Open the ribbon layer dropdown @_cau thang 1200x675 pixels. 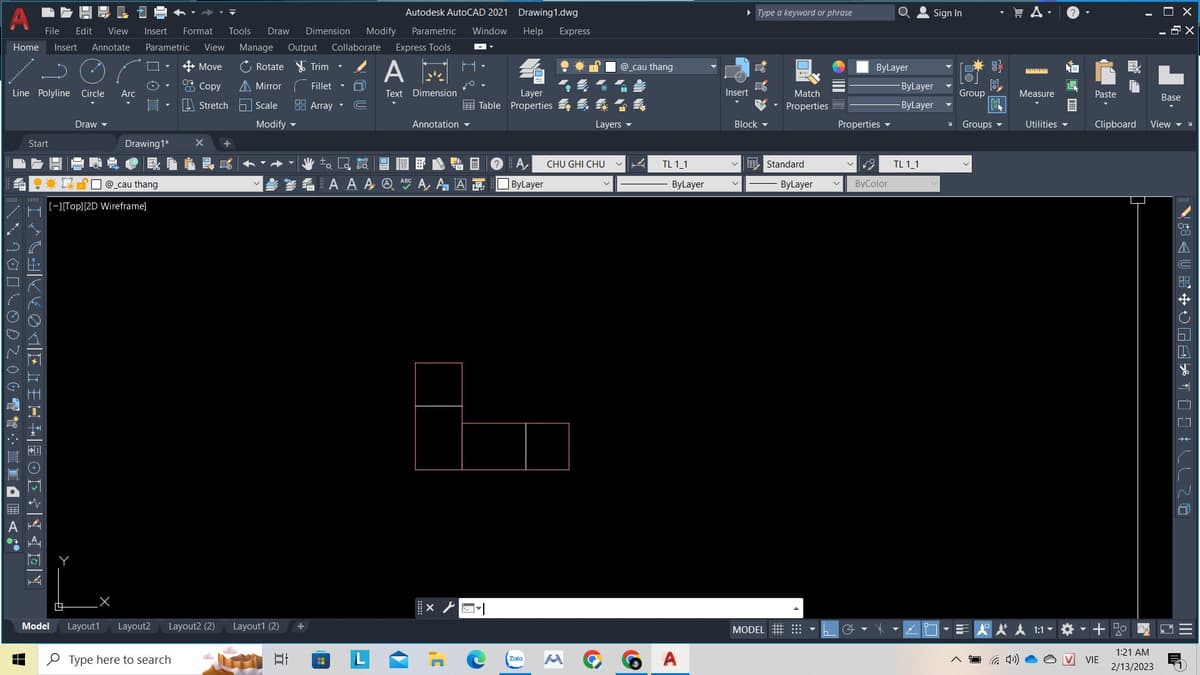638,67
